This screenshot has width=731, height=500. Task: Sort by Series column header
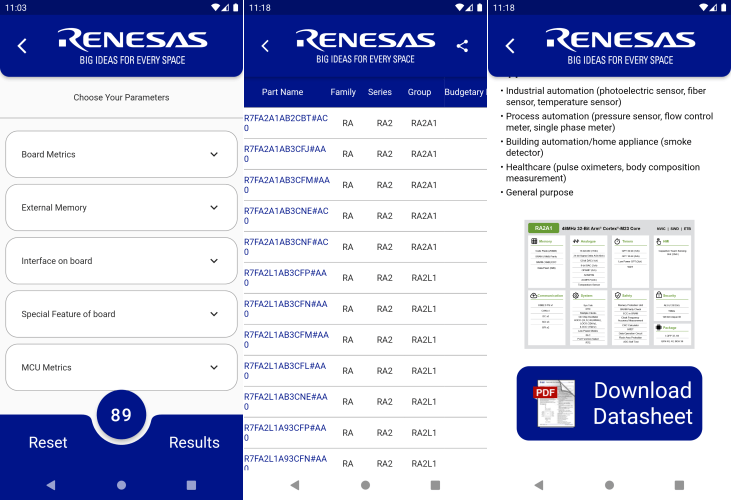click(379, 92)
